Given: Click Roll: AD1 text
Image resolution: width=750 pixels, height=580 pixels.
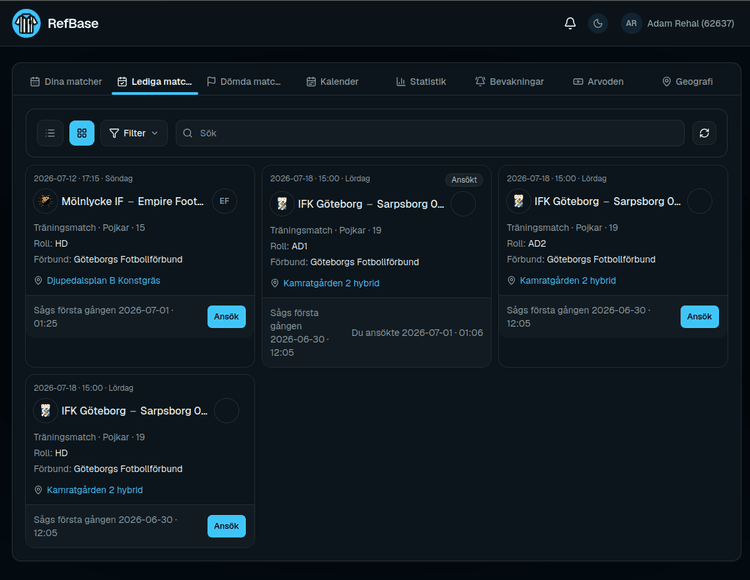Looking at the screenshot, I should [x=289, y=246].
